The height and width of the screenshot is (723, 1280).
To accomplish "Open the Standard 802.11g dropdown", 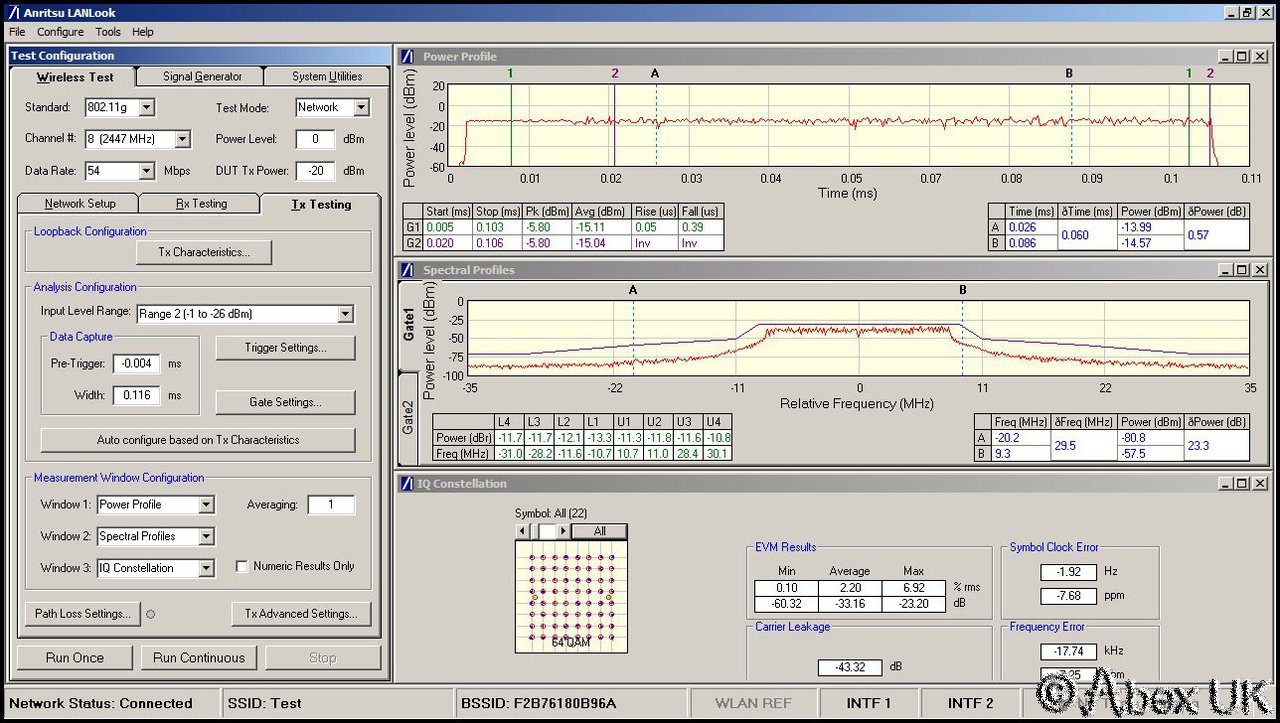I will click(x=146, y=107).
